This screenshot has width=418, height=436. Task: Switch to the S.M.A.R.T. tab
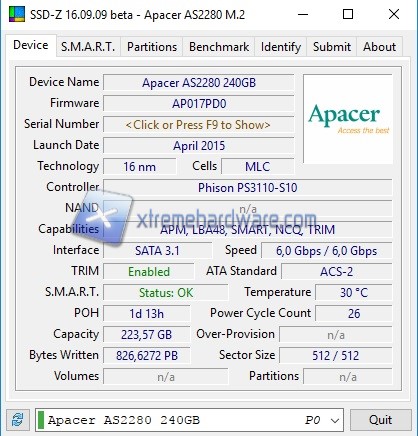(88, 47)
